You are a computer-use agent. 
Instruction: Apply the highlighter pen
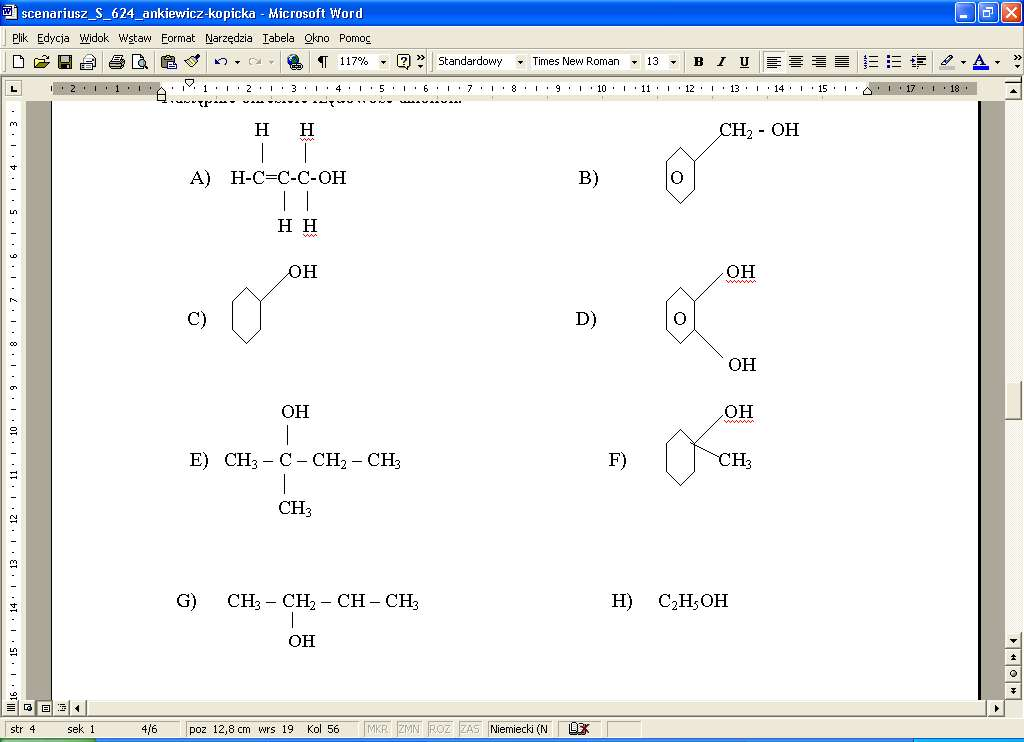947,61
